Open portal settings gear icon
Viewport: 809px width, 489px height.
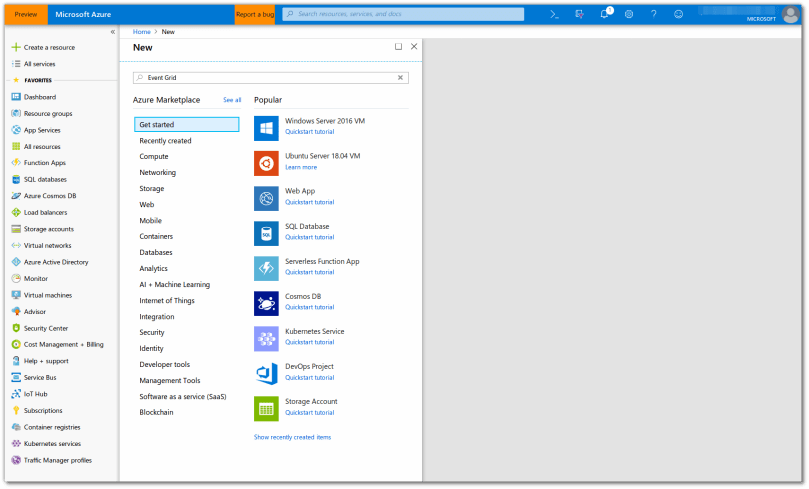[x=629, y=14]
